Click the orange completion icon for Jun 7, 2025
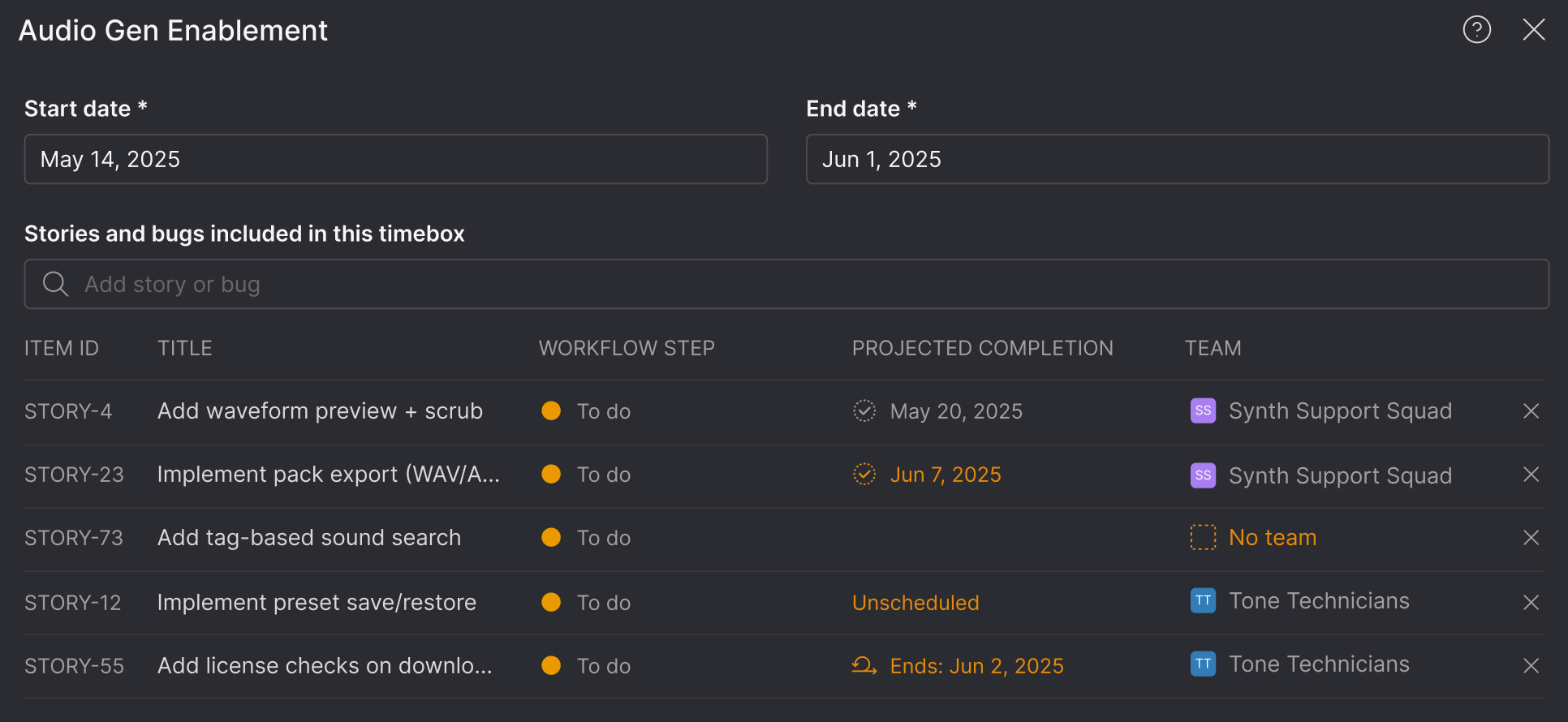 (x=864, y=474)
